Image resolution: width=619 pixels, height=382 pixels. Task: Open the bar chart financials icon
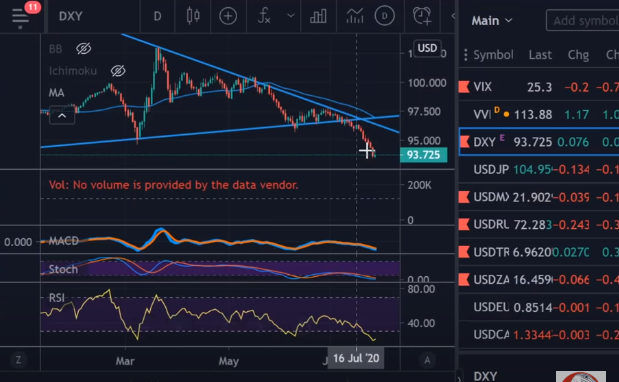coord(318,16)
